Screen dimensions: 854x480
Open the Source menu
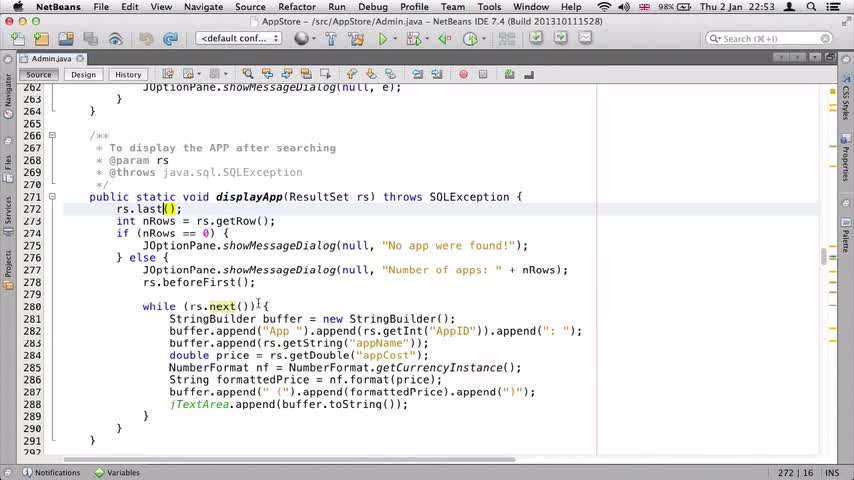coord(251,7)
